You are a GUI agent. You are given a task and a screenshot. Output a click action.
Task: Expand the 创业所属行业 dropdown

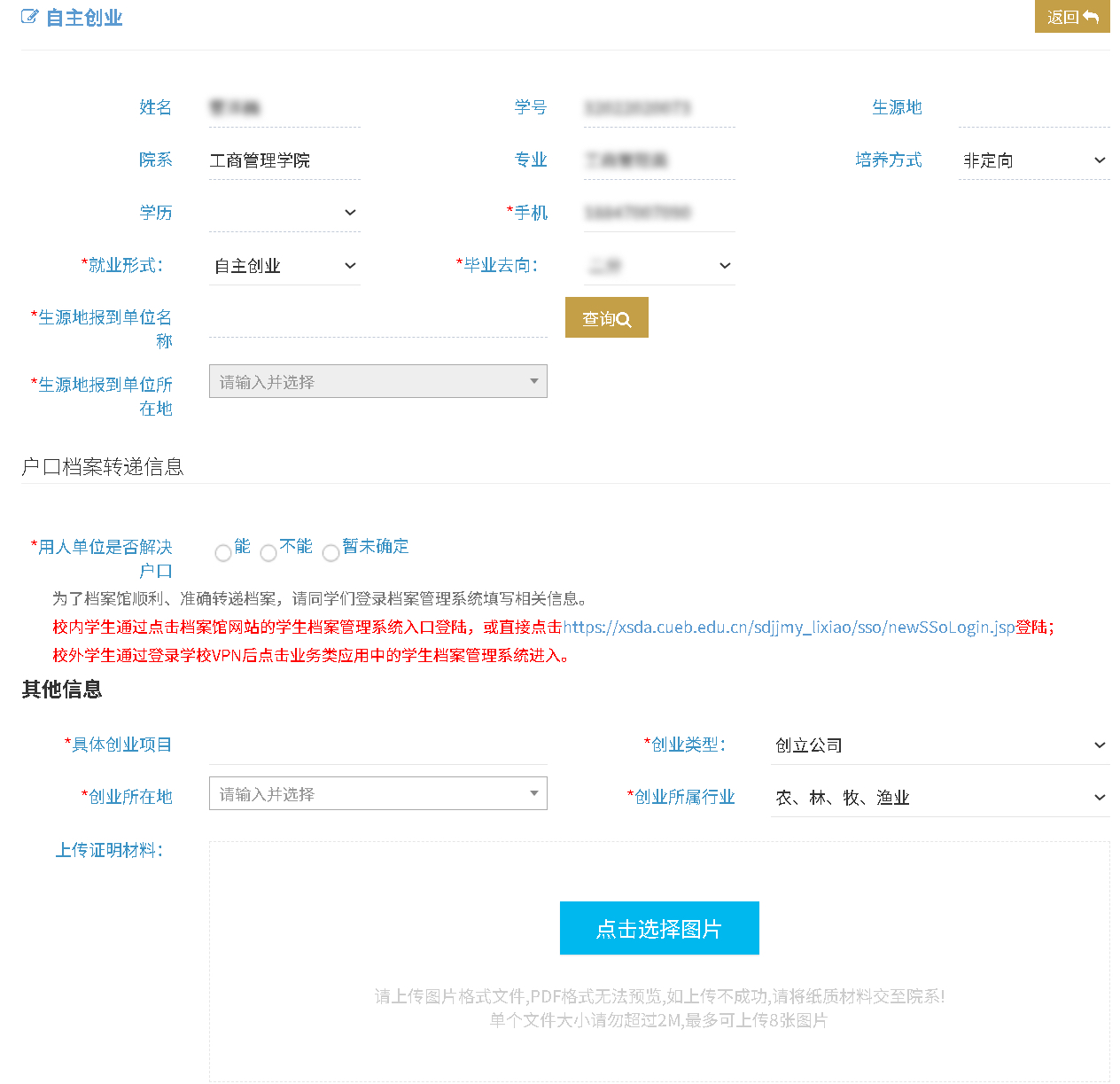[939, 798]
